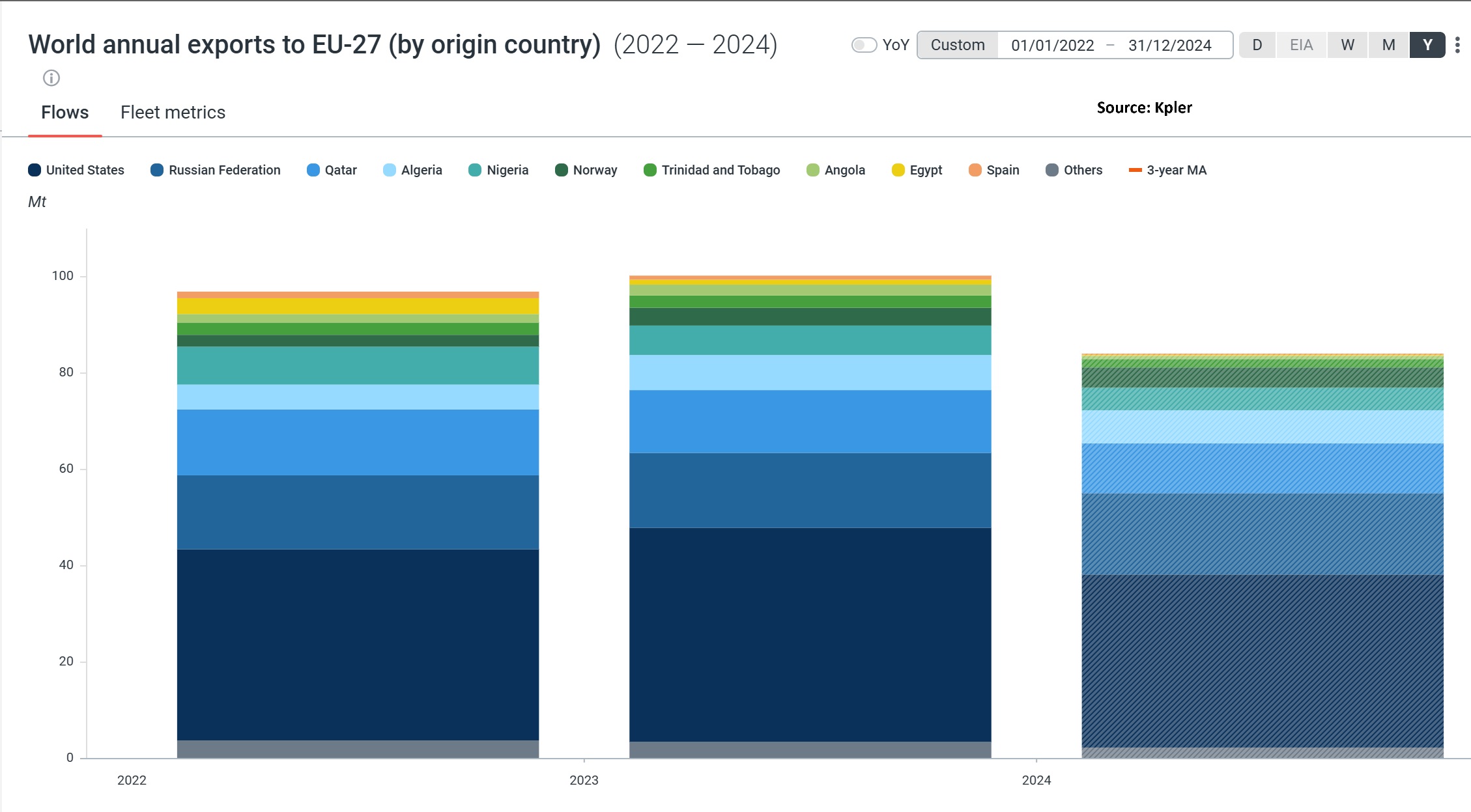The width and height of the screenshot is (1471, 812).
Task: Toggle Russian Federation legend series
Action: pyautogui.click(x=216, y=170)
